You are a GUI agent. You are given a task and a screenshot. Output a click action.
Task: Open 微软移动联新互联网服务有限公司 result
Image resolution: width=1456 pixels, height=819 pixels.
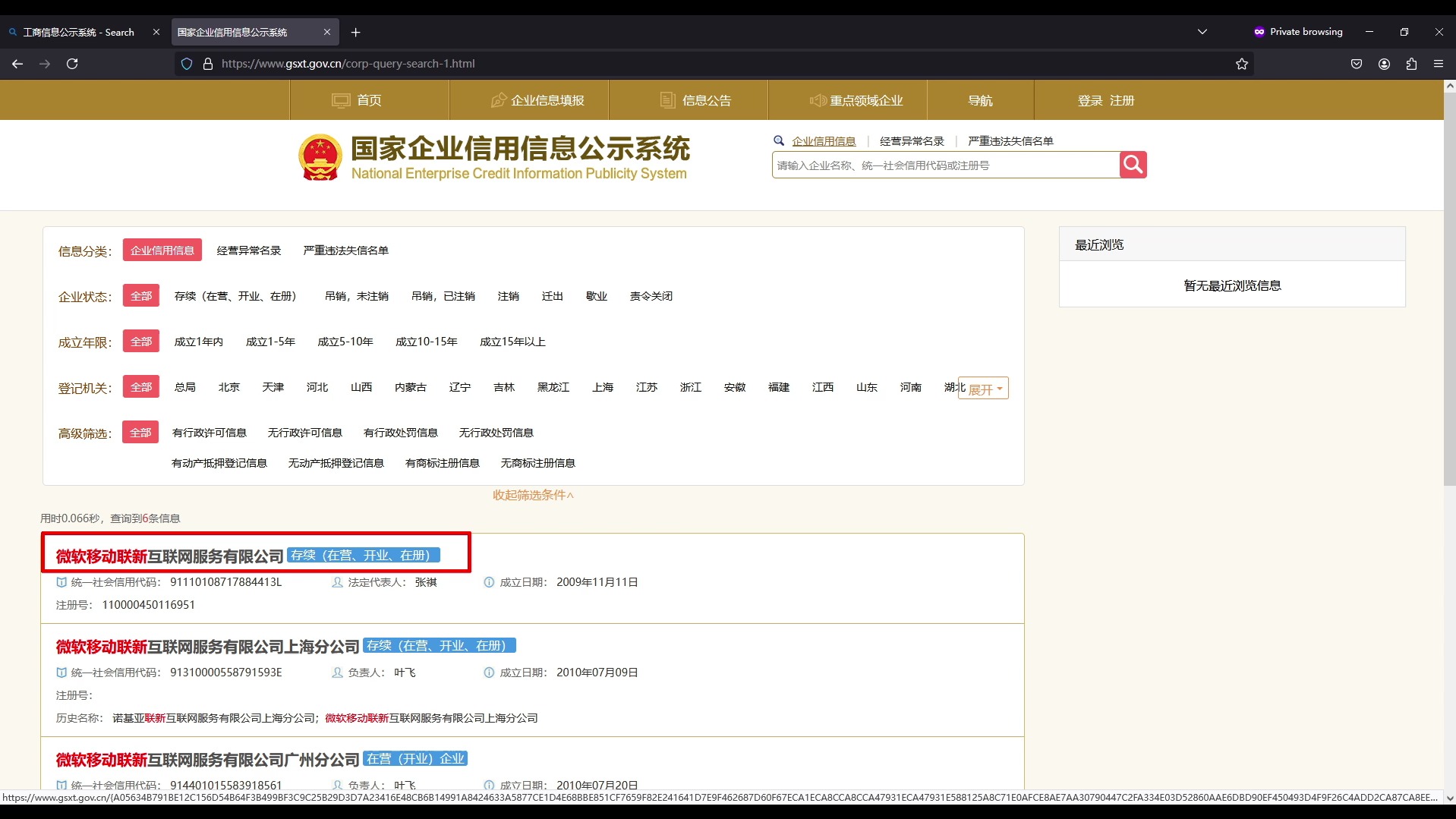coord(170,556)
